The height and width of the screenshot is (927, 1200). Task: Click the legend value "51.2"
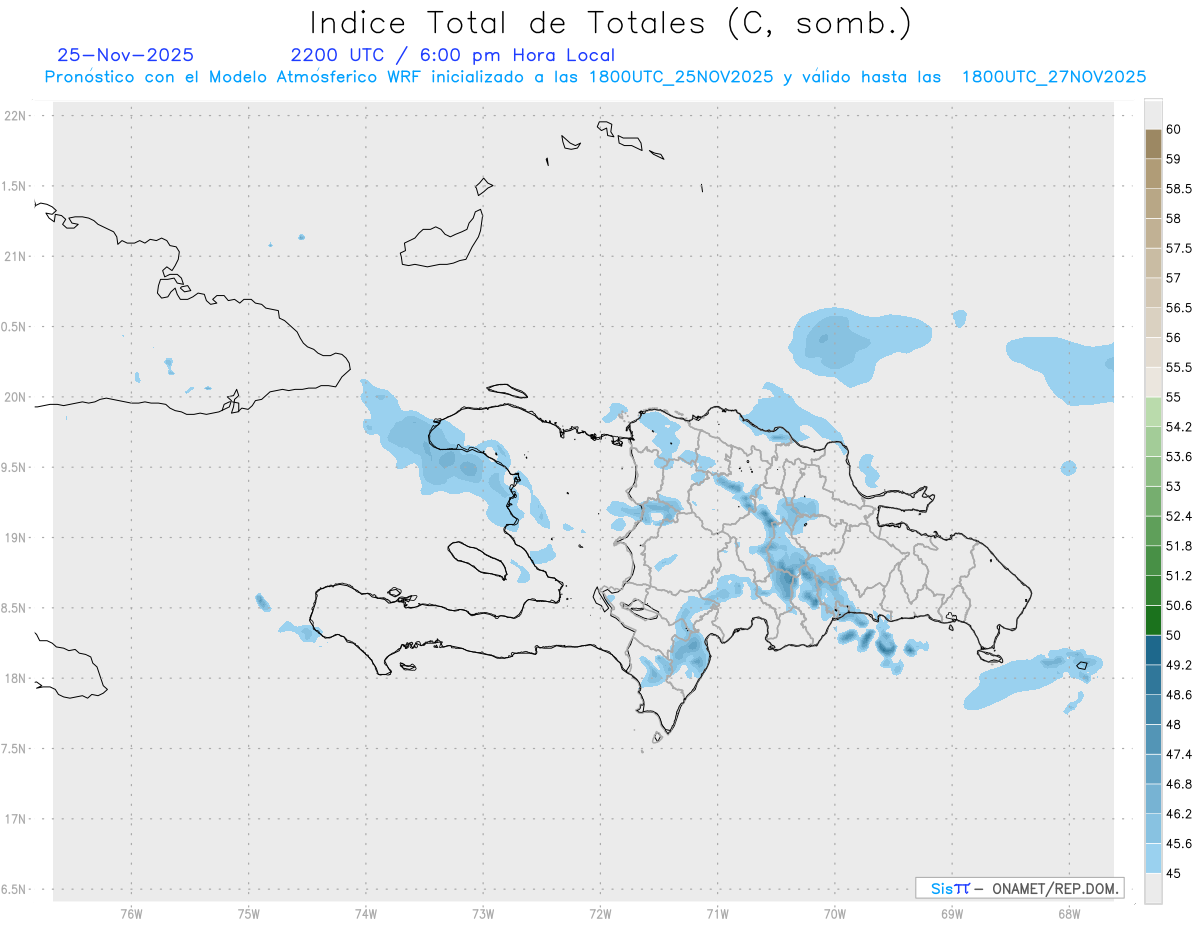coord(1179,576)
